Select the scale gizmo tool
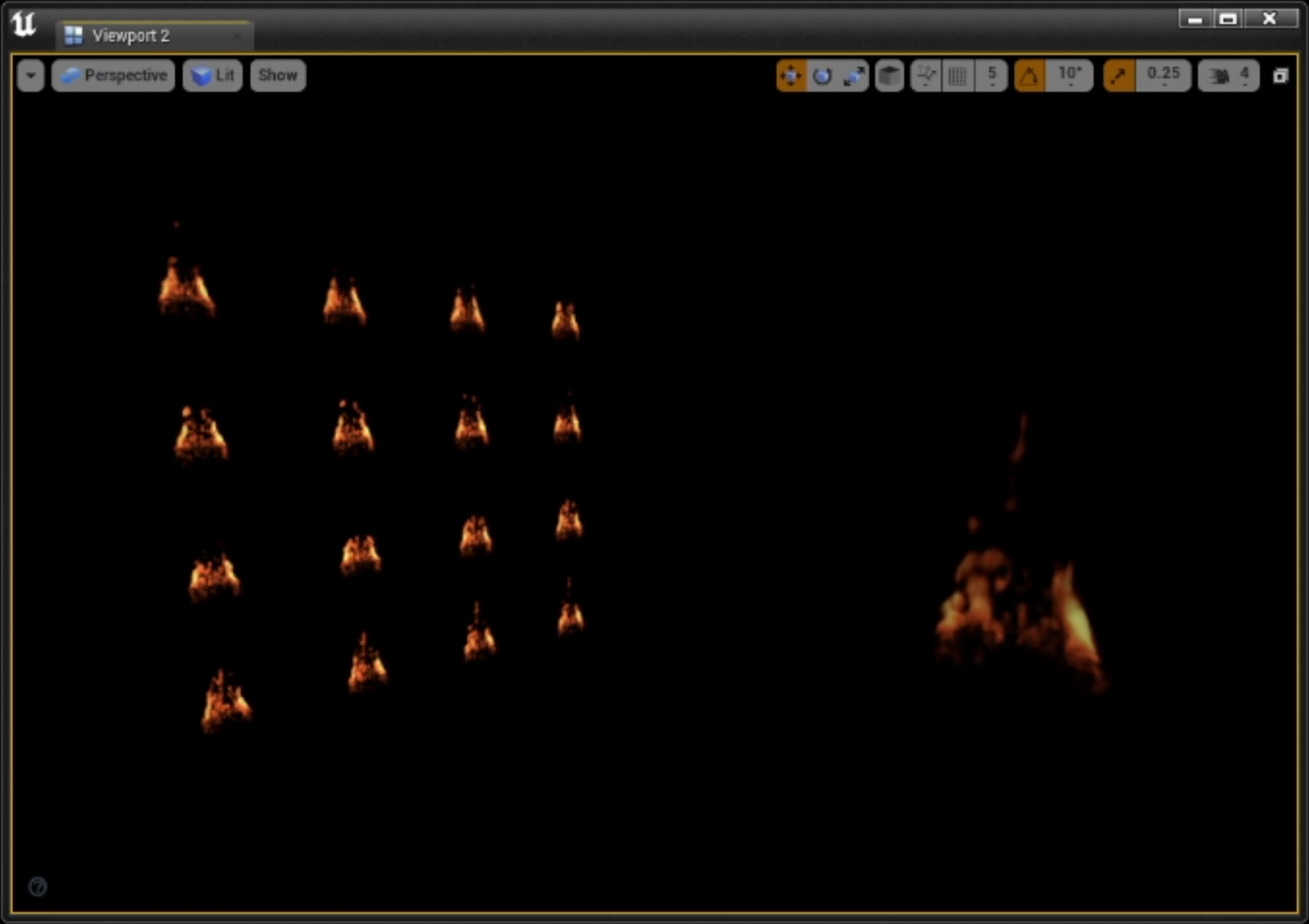Screen dimensions: 1309x924 [x=854, y=75]
